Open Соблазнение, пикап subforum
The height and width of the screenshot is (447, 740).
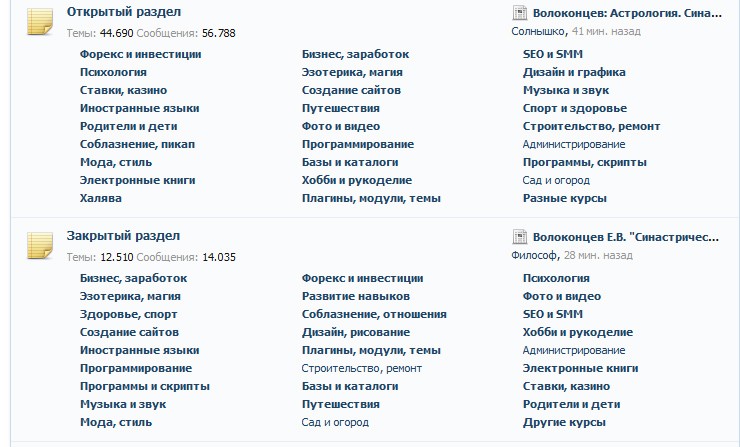(137, 144)
